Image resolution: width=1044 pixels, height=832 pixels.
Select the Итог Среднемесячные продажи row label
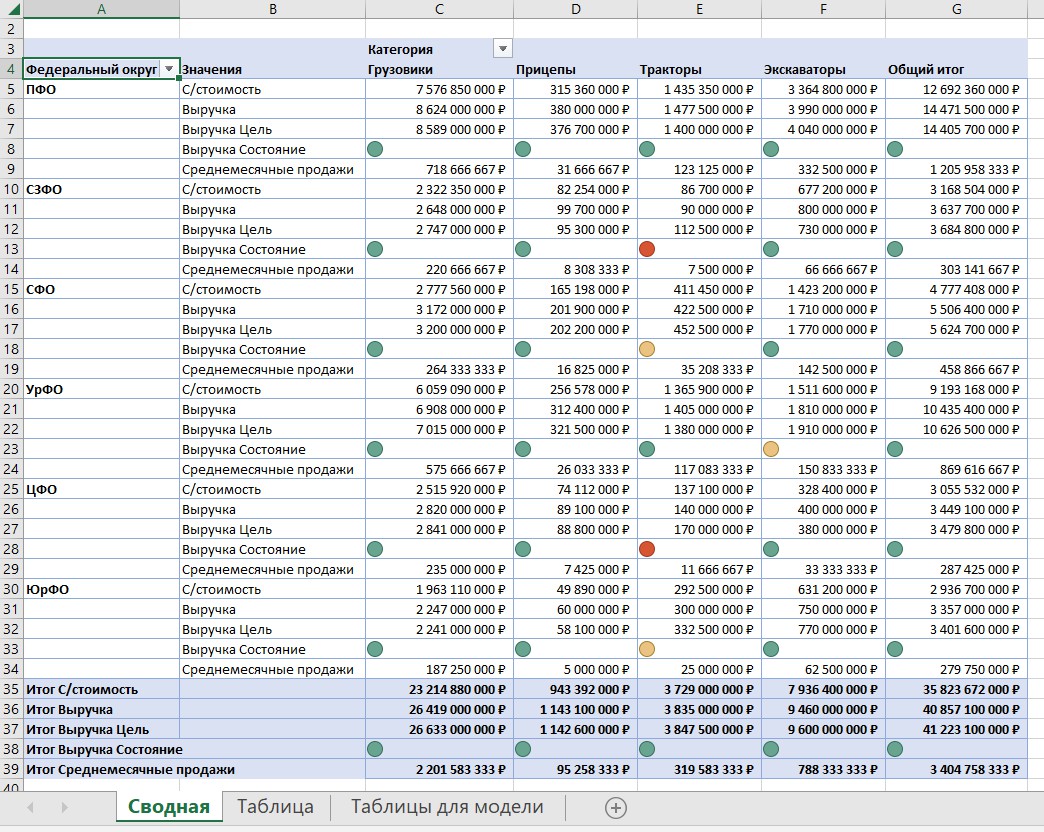(x=130, y=769)
